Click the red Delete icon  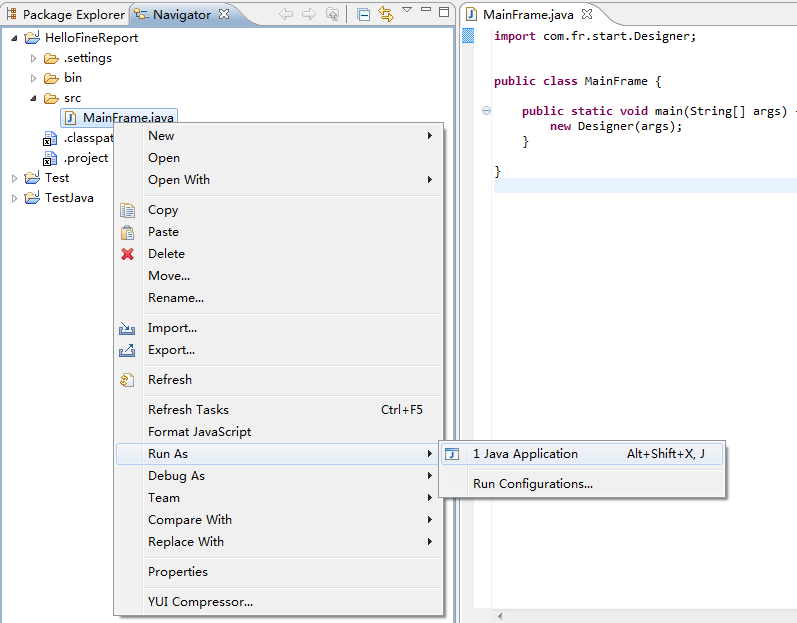coord(127,254)
